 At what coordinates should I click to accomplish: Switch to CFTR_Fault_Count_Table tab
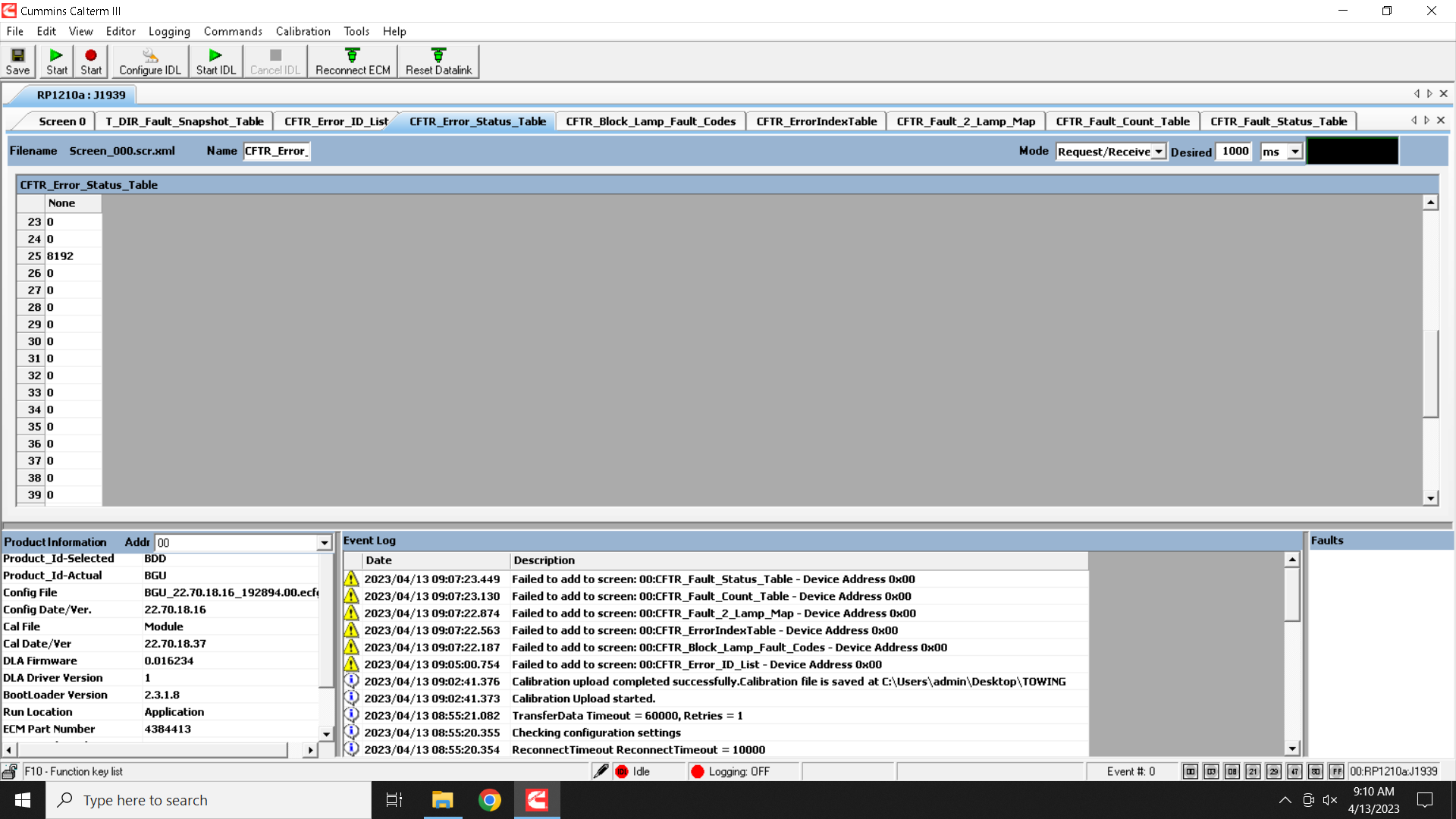pyautogui.click(x=1122, y=121)
